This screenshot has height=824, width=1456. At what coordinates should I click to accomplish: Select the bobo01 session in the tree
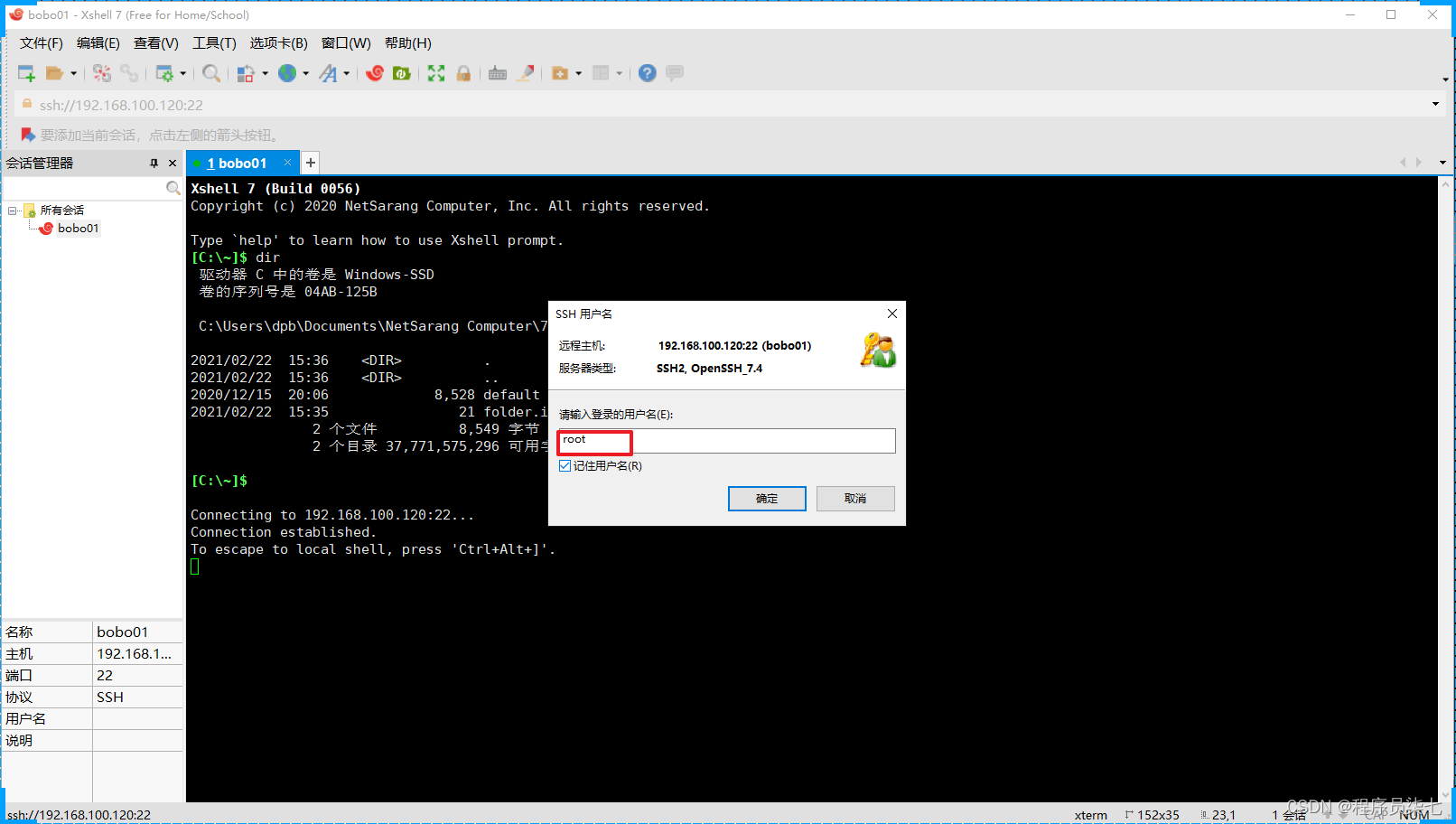[x=78, y=229]
